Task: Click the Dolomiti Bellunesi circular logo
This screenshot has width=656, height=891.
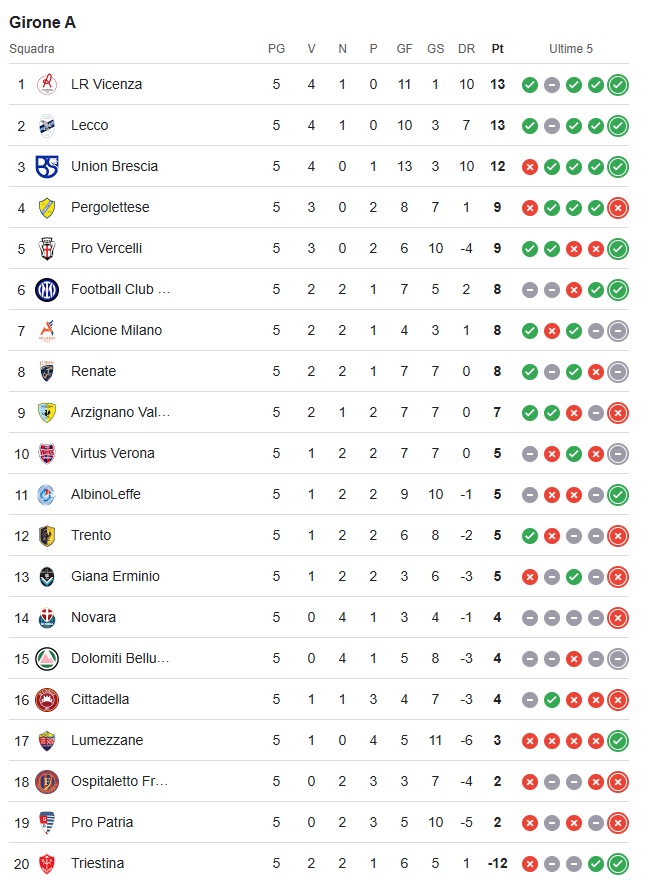Action: [x=47, y=659]
